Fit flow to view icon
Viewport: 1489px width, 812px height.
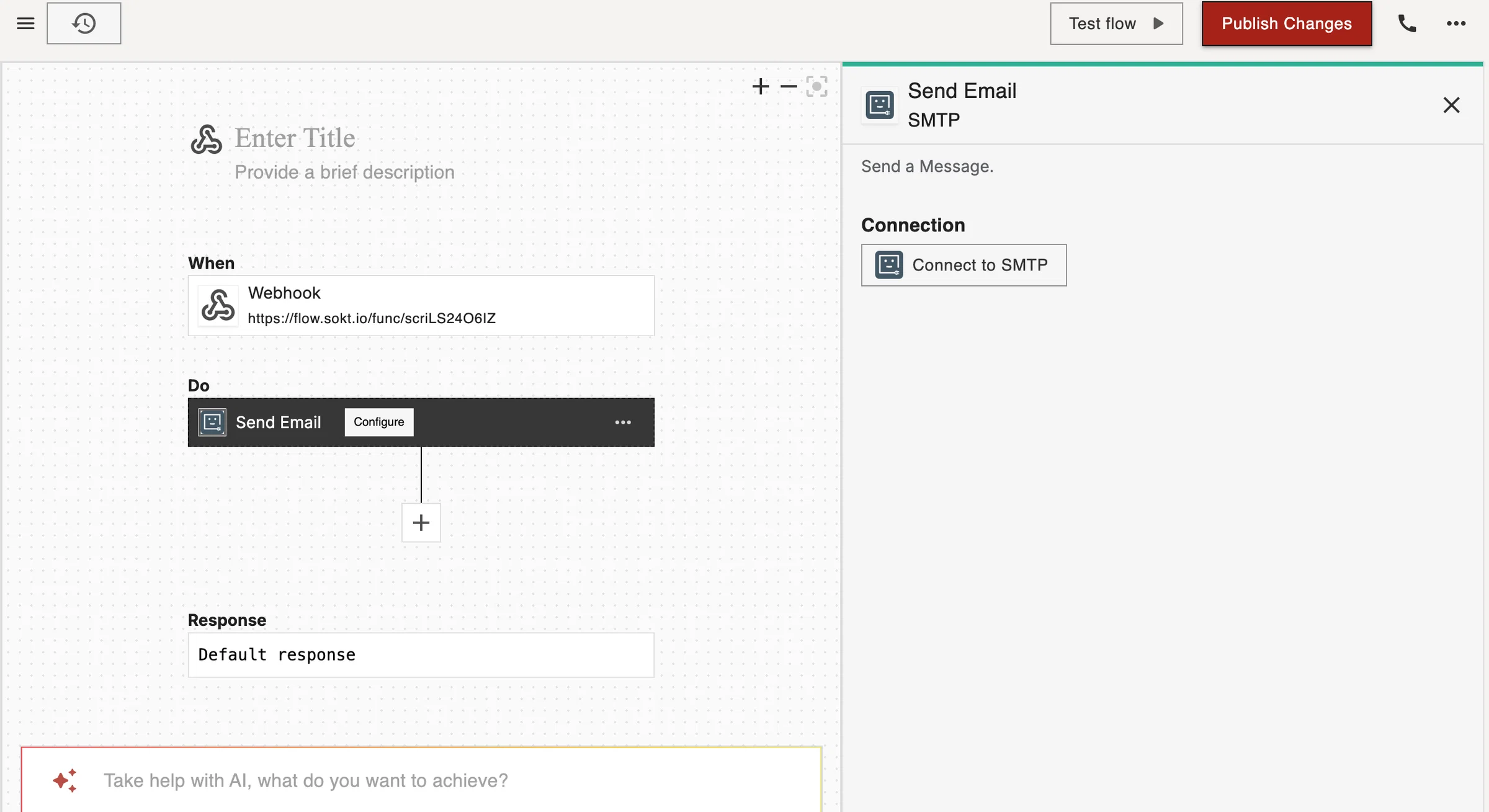[x=816, y=86]
